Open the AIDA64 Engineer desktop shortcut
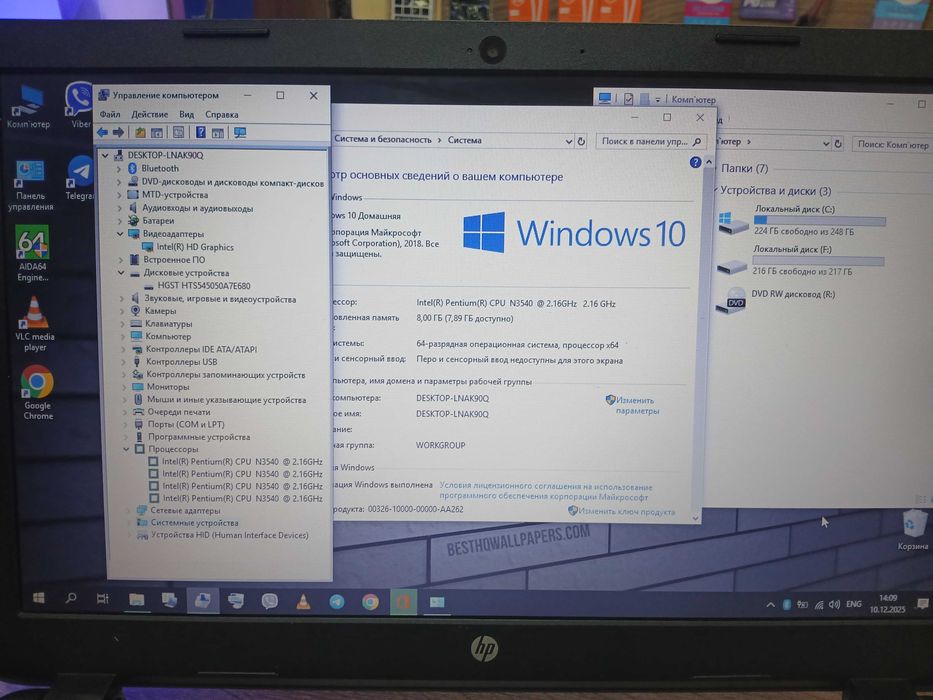 33,254
